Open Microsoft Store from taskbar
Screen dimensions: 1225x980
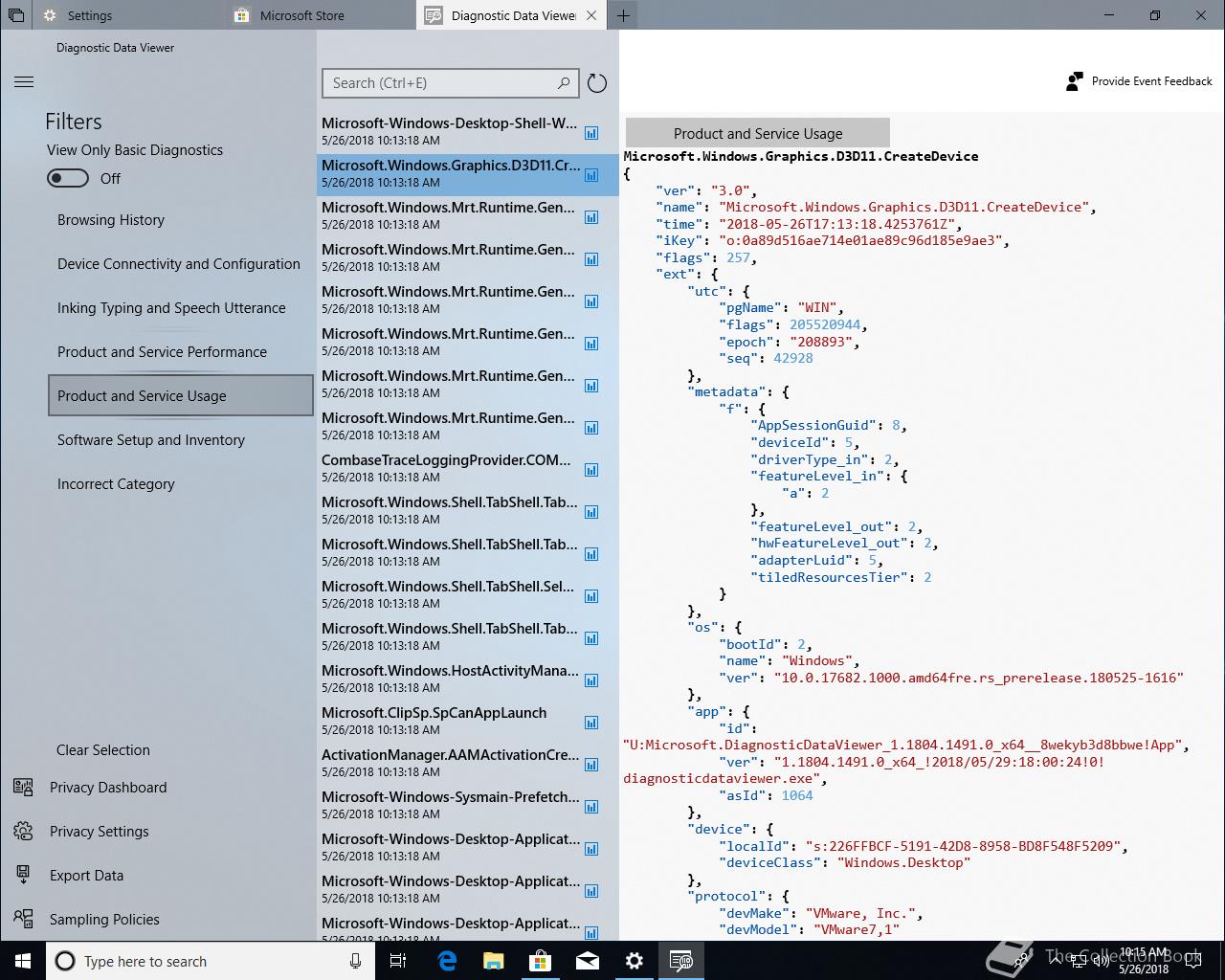[541, 961]
